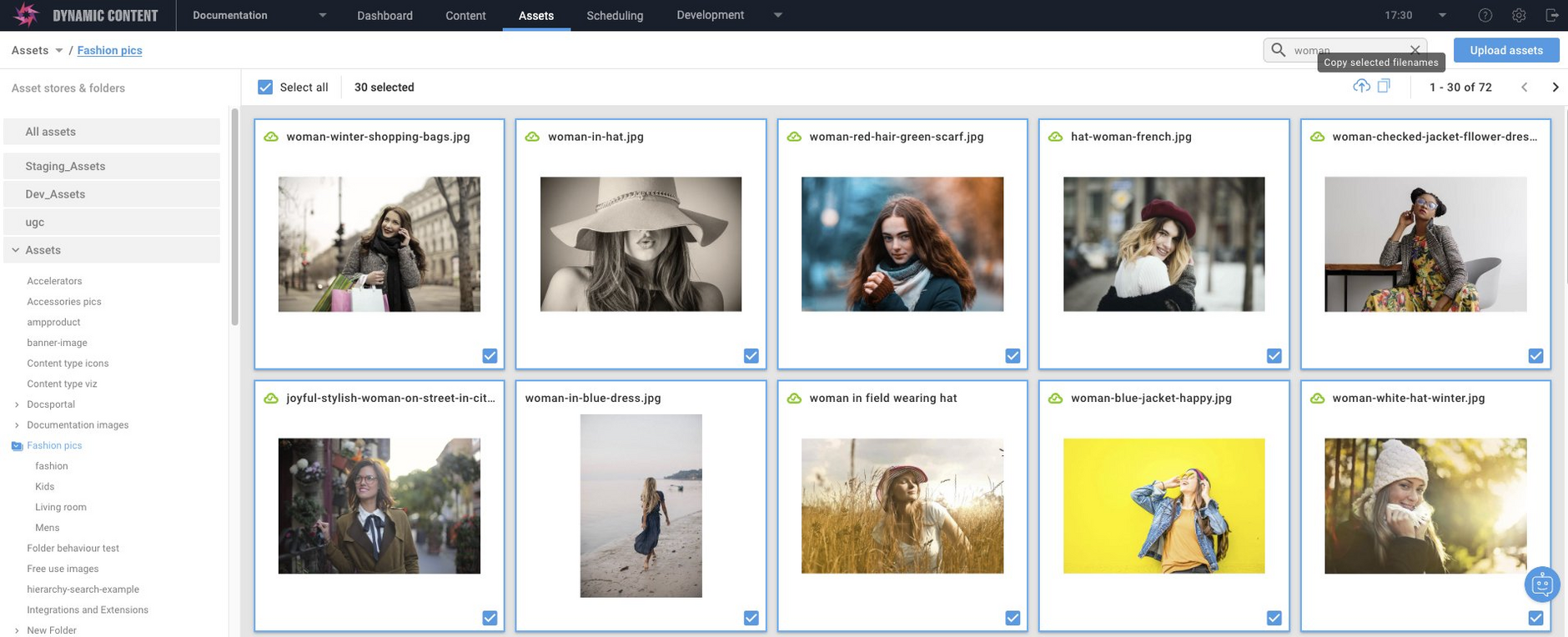Click published cloud icon on woman-winter-shopping-bags.jpg
The height and width of the screenshot is (637, 1568).
coord(271,137)
